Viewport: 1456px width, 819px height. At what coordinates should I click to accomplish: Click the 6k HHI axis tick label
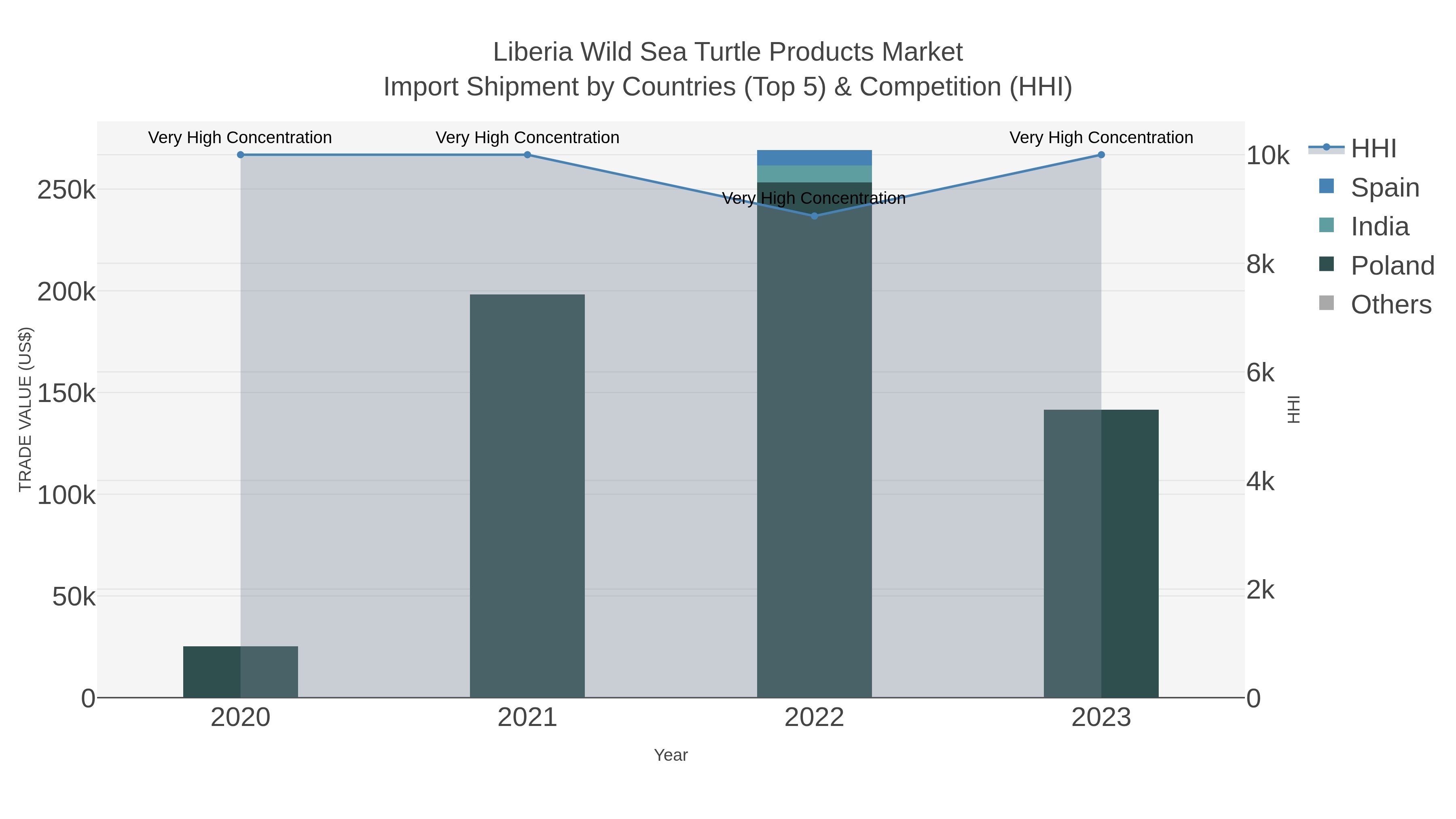pyautogui.click(x=1260, y=372)
